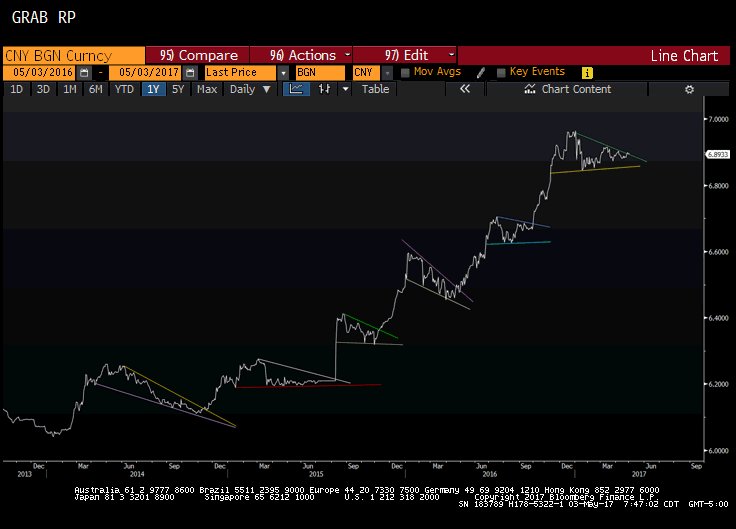Viewport: 736px width, 529px height.
Task: Toggle the Key Events checkbox
Action: click(x=501, y=72)
